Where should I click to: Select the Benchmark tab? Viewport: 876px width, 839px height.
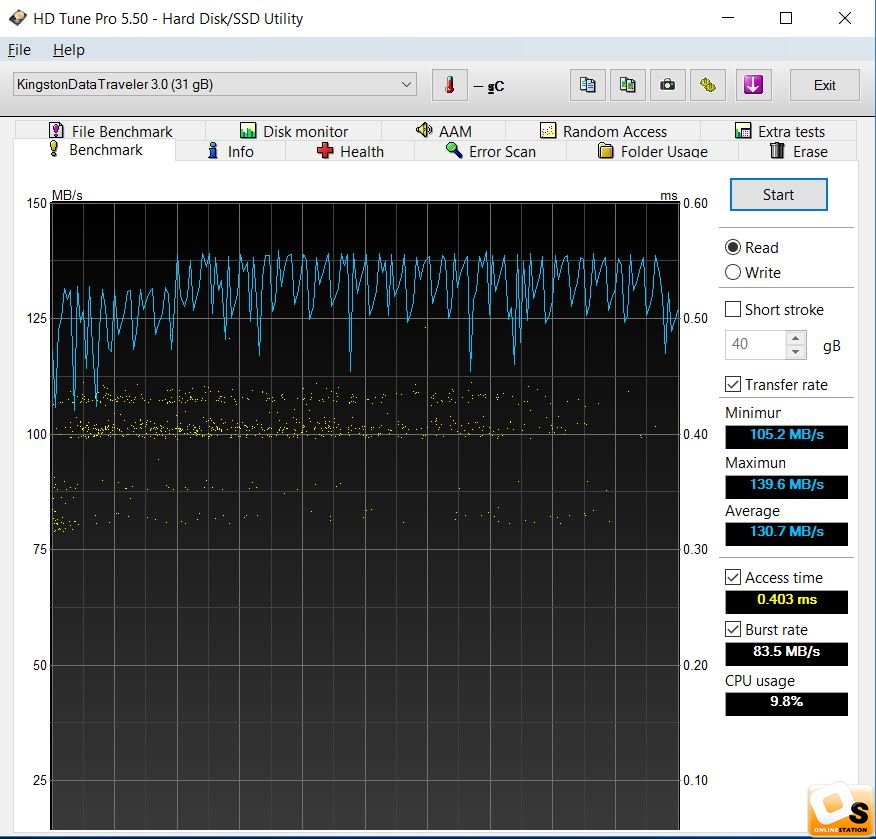95,150
